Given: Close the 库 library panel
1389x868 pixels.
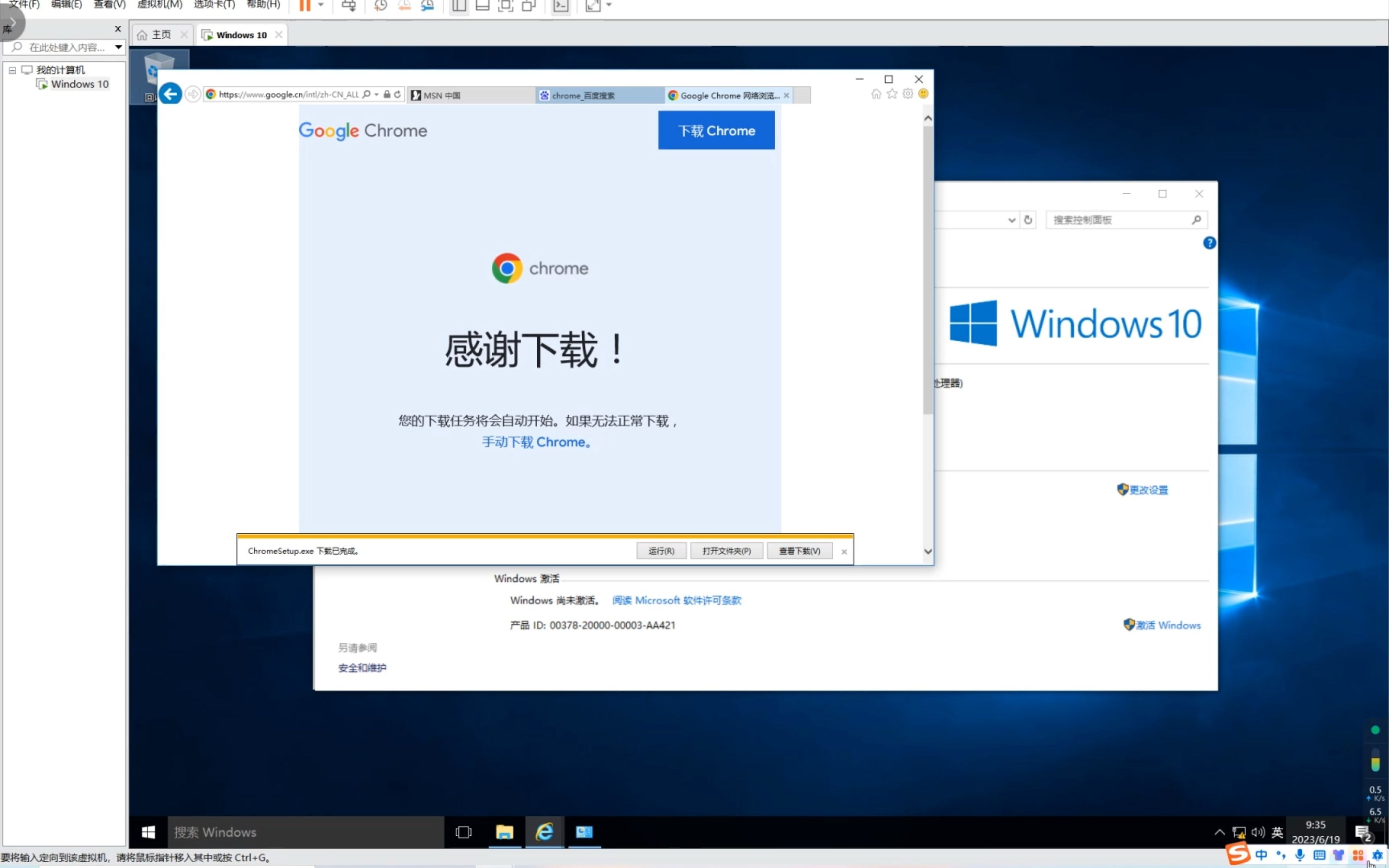Looking at the screenshot, I should point(117,29).
